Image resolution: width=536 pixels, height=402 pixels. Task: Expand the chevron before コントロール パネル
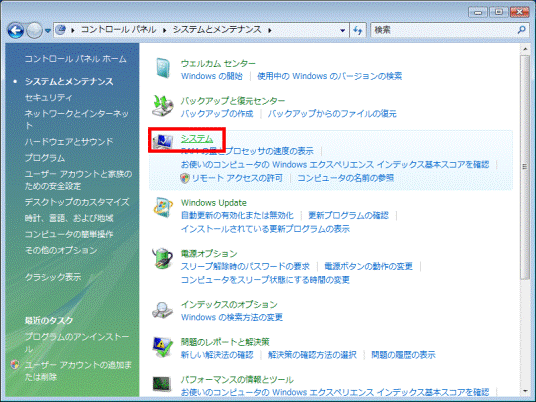[73, 30]
